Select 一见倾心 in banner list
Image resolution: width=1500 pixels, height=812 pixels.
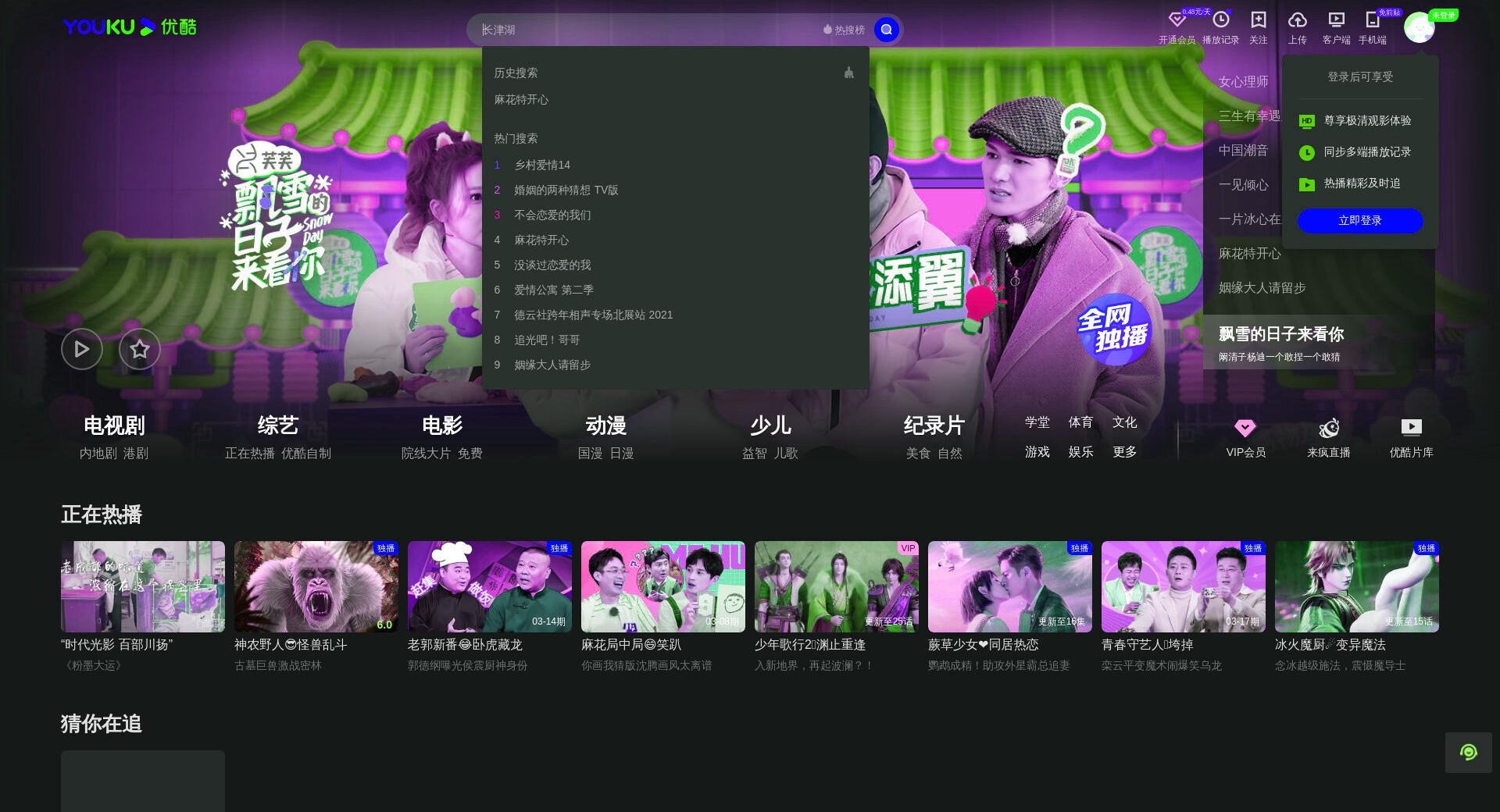(x=1244, y=185)
